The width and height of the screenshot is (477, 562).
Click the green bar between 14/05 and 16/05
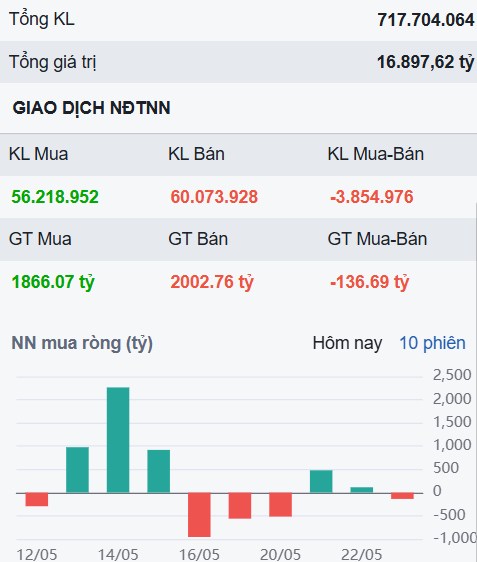[159, 471]
